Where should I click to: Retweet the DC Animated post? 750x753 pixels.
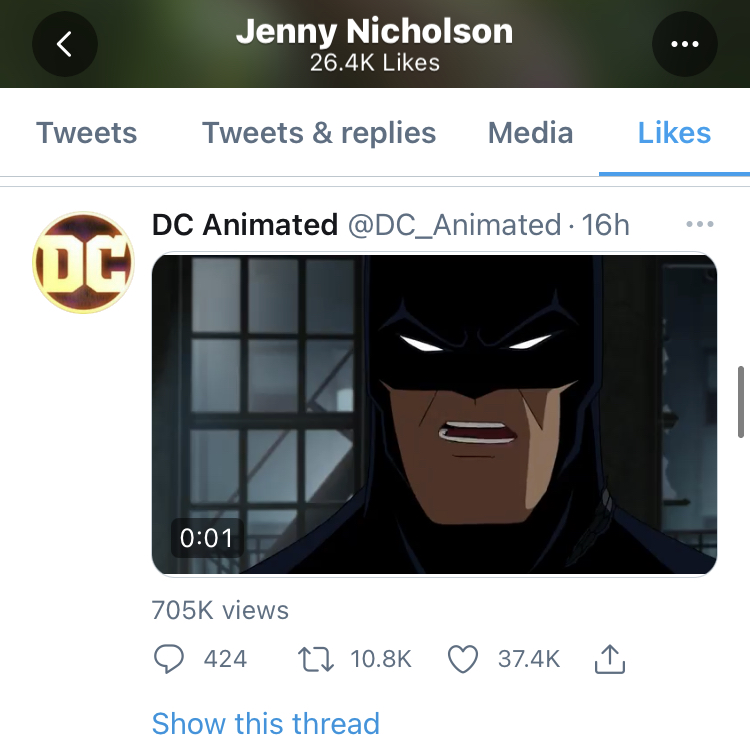(315, 659)
